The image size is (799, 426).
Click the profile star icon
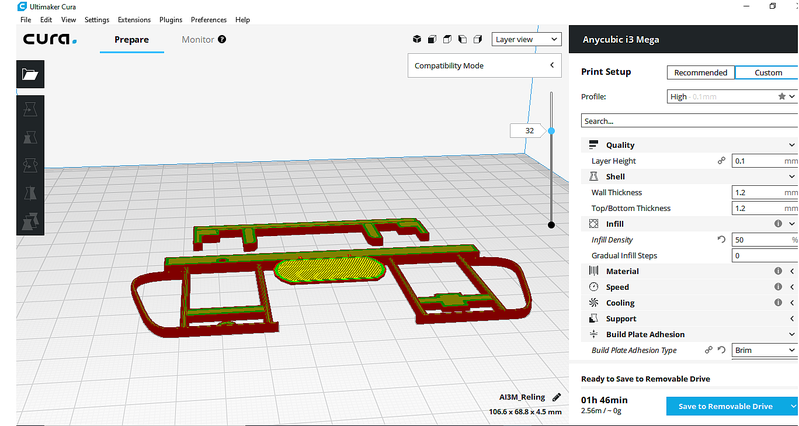782,96
